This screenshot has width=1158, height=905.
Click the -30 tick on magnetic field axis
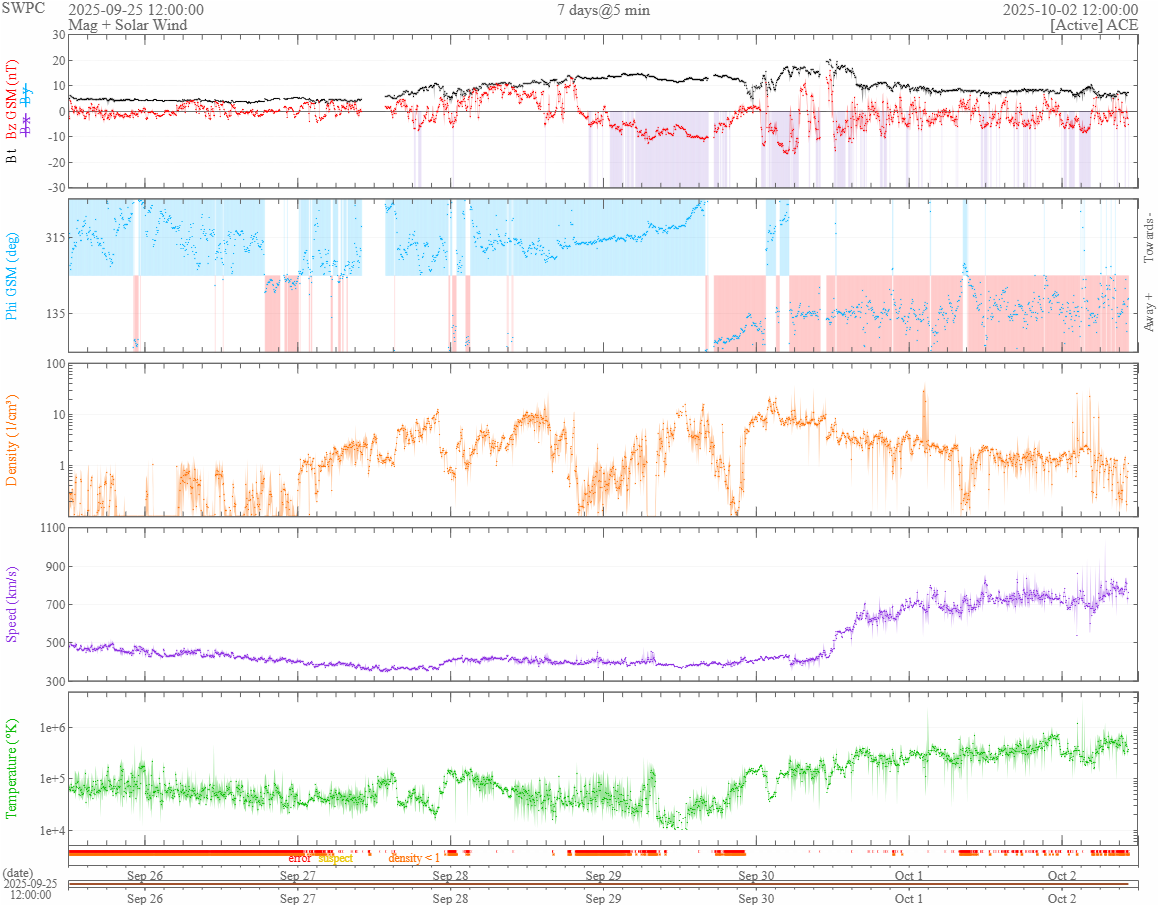tap(56, 188)
